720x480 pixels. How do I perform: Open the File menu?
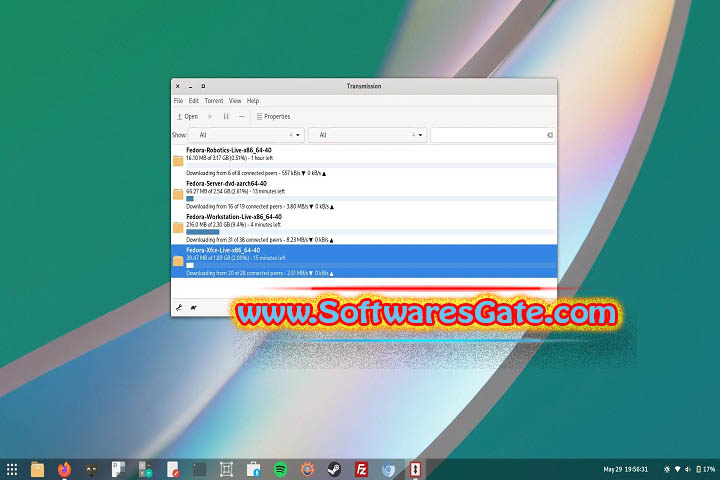point(178,101)
